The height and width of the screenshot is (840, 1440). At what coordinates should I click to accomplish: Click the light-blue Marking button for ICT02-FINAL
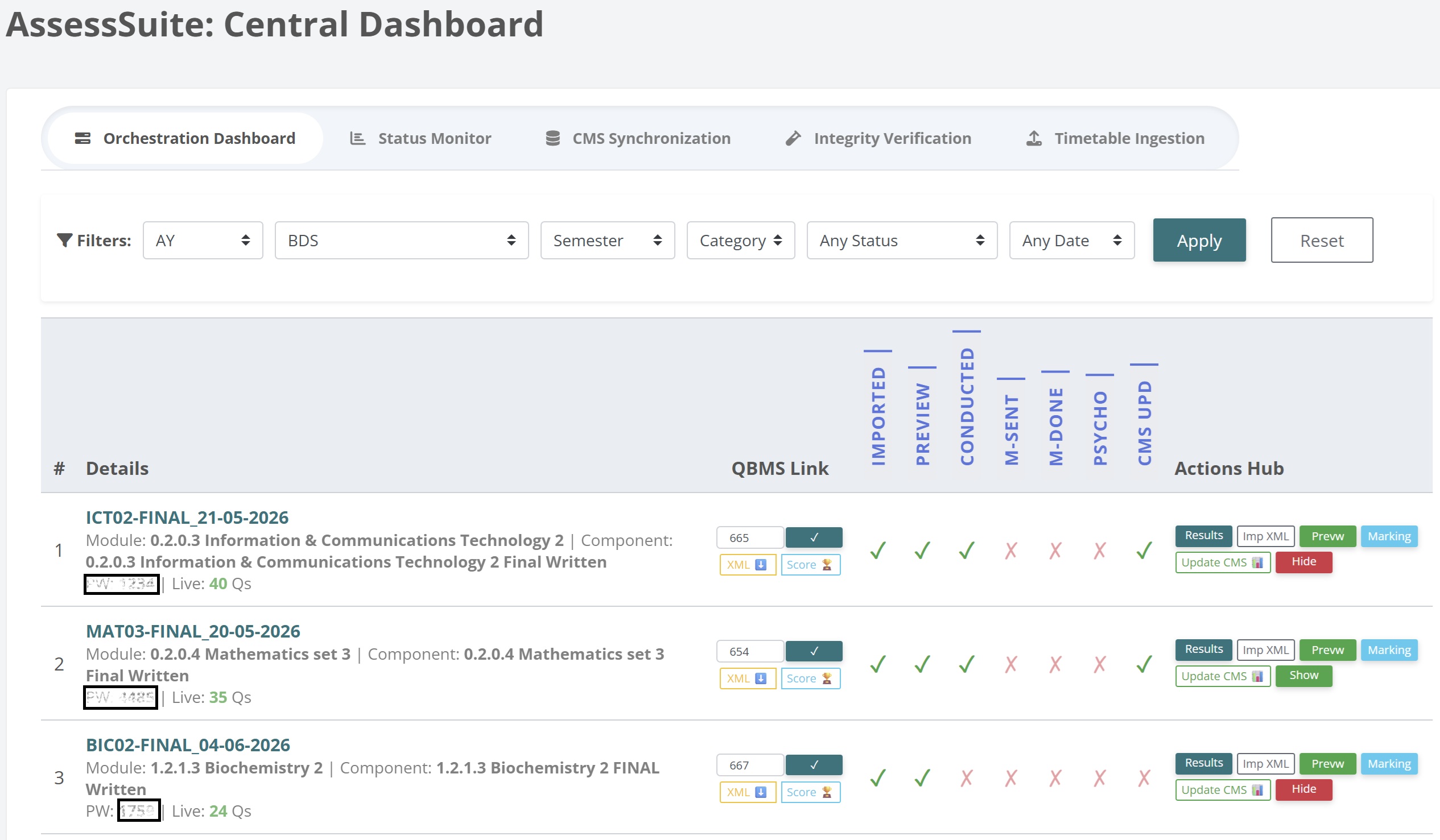click(1389, 536)
